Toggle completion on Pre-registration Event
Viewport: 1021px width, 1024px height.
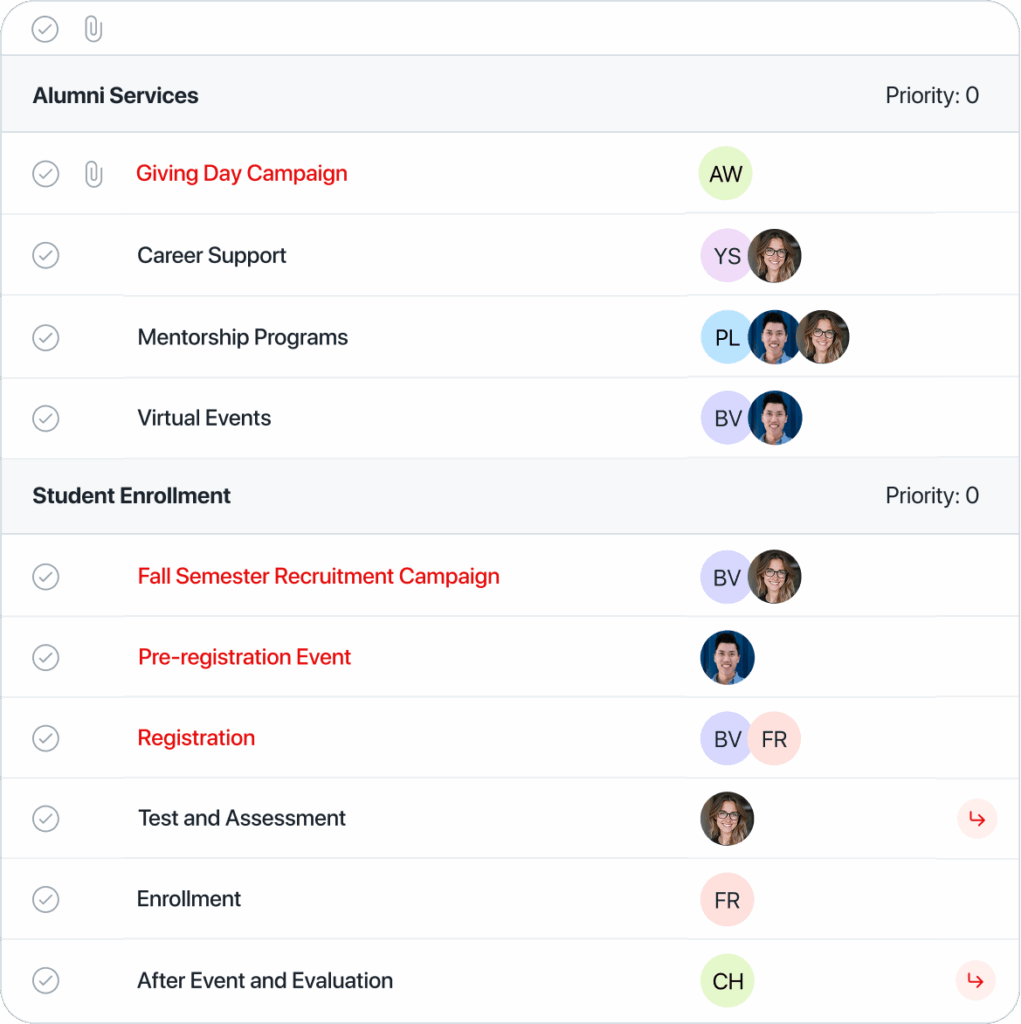(45, 657)
